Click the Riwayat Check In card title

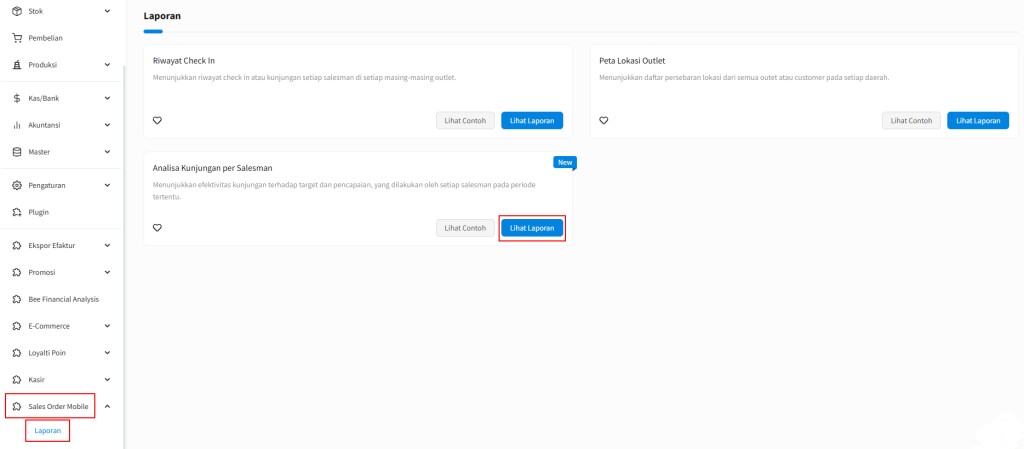(x=184, y=61)
